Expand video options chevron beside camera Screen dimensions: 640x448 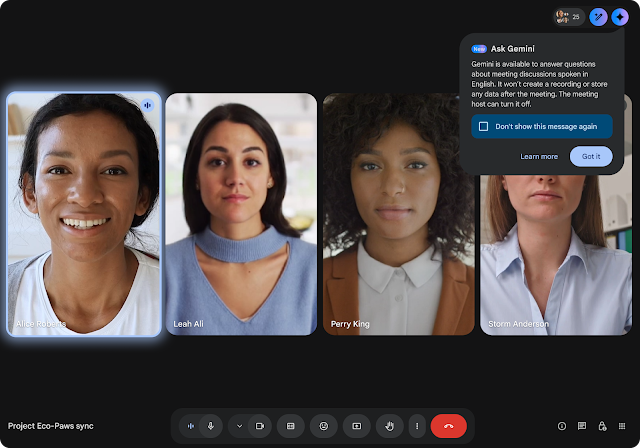coord(239,426)
